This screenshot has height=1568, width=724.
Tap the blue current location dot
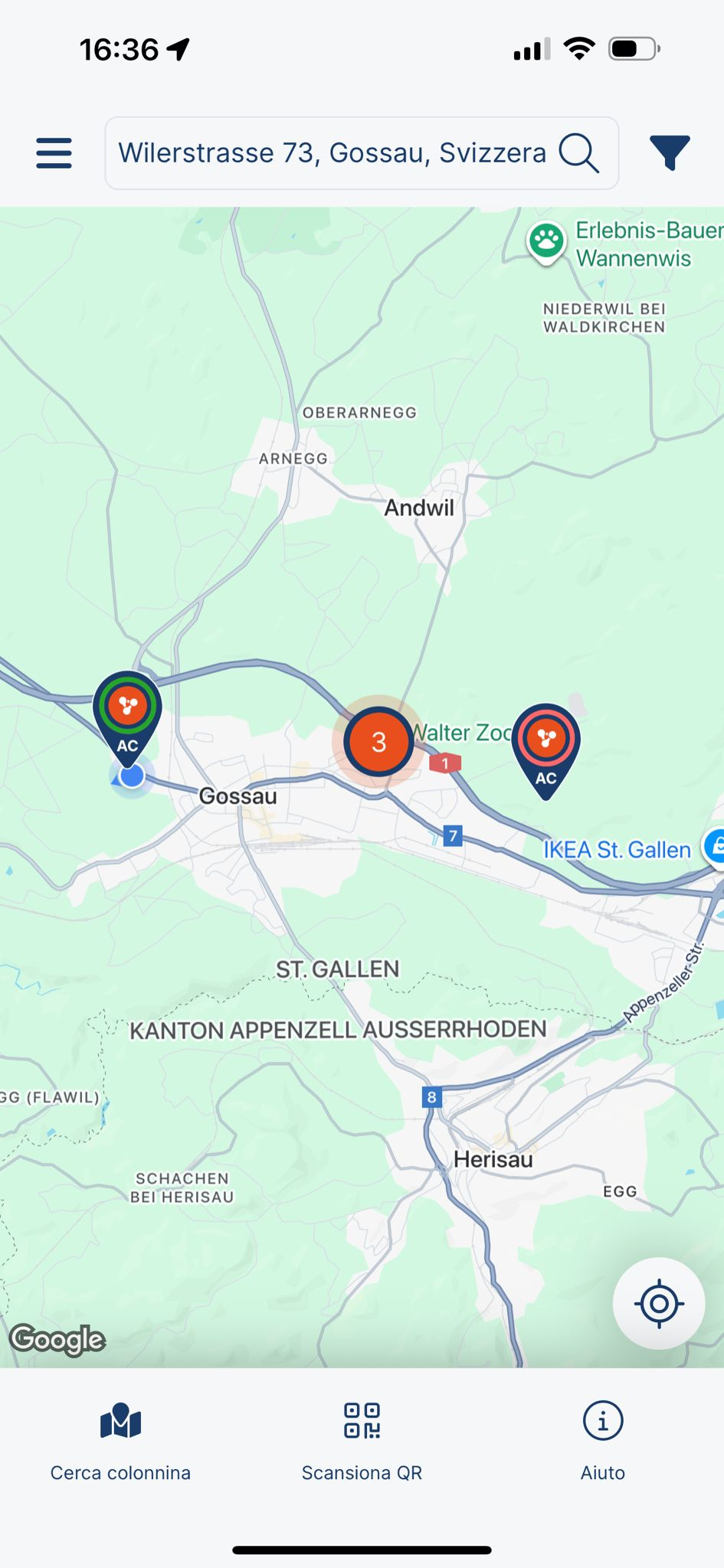click(132, 776)
